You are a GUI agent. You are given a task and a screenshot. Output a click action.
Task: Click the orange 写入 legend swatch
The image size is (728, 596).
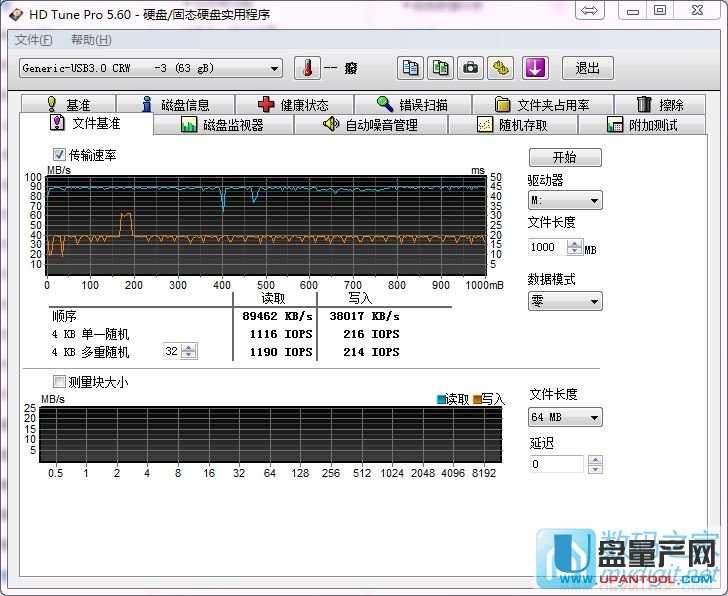[477, 399]
